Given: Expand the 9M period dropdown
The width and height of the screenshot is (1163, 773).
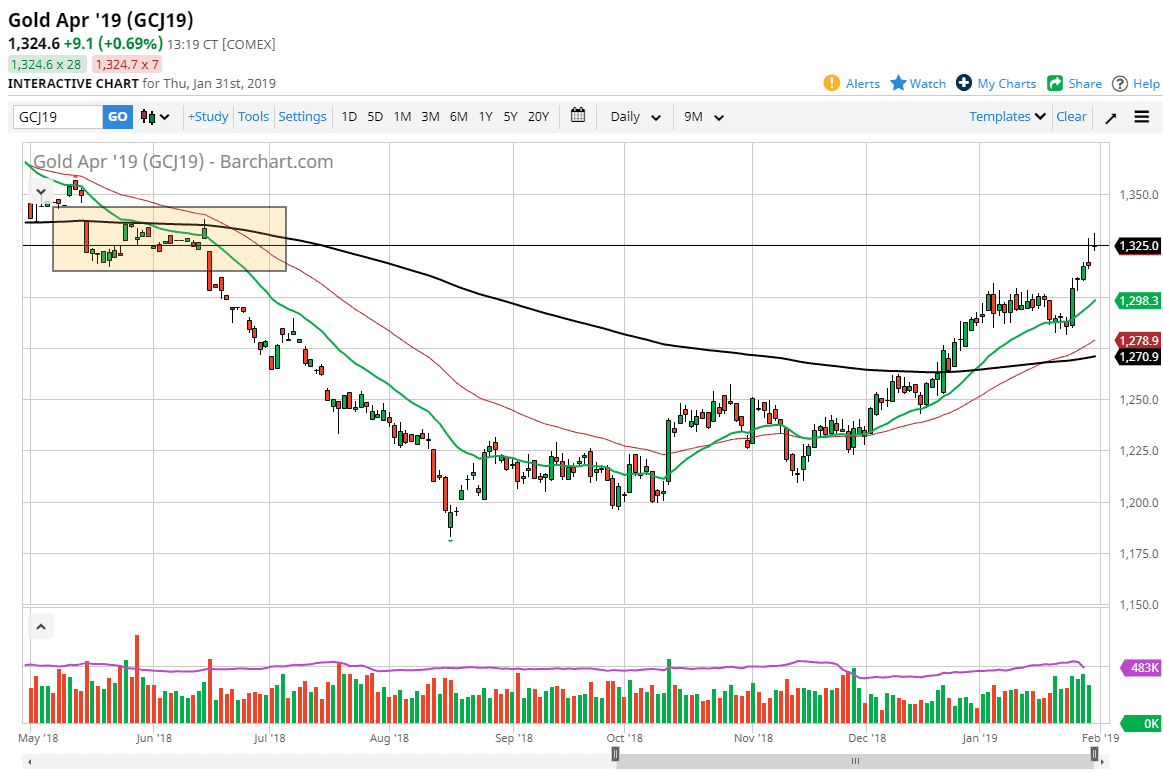Looking at the screenshot, I should click(703, 117).
